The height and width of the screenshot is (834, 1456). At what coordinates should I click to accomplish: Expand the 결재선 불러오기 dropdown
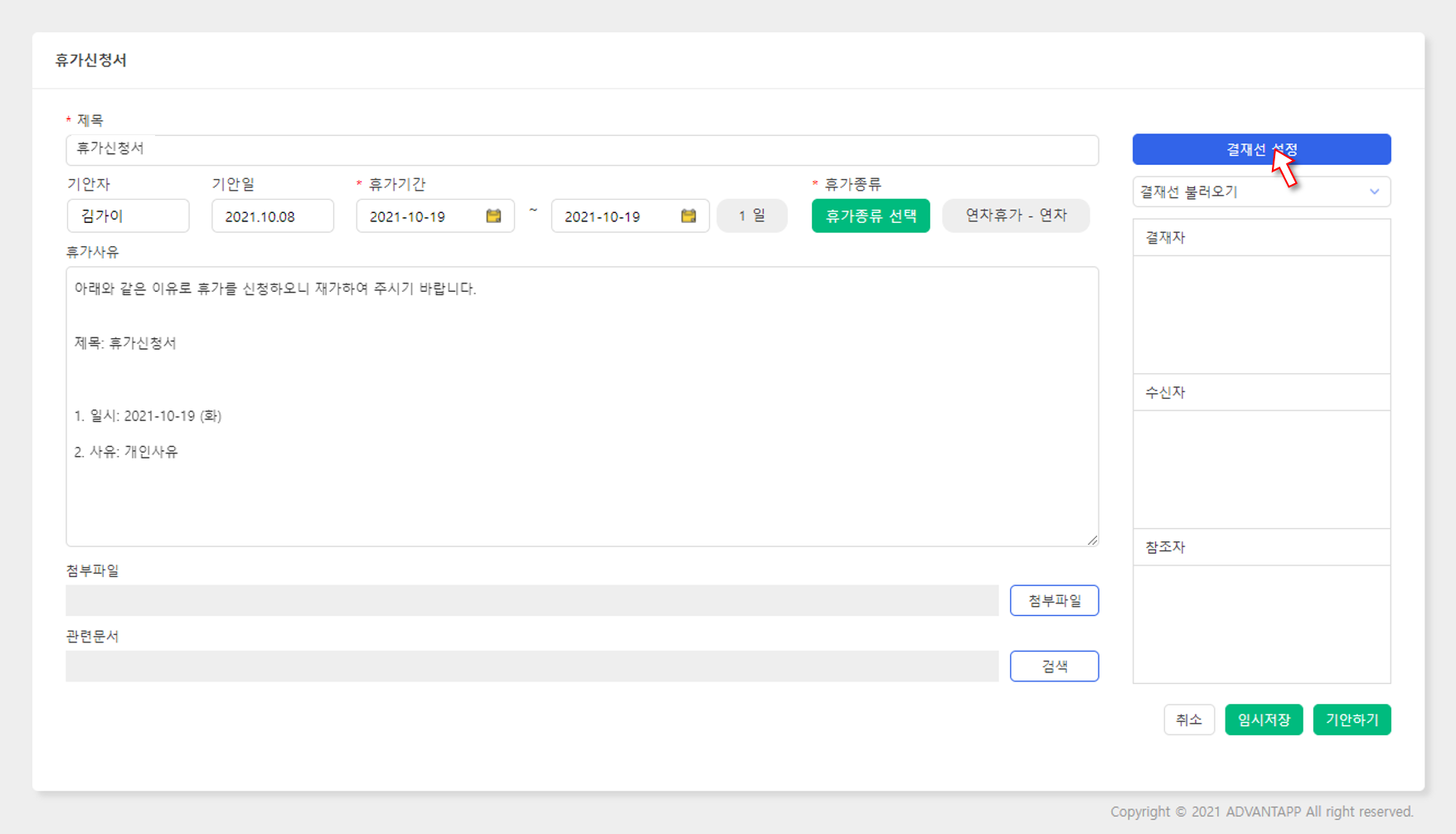pos(1261,192)
